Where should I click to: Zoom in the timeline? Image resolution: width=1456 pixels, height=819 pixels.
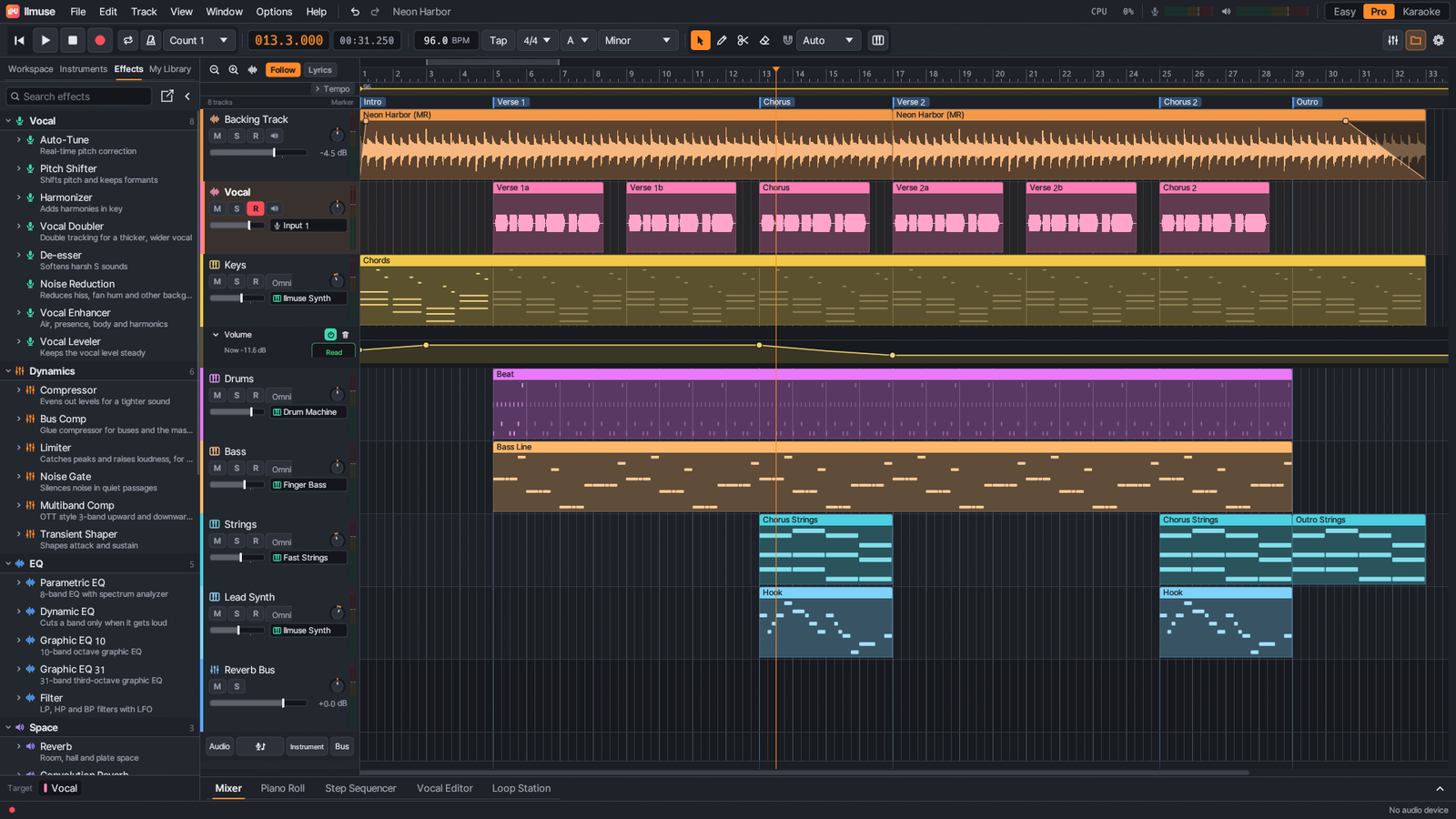tap(234, 70)
